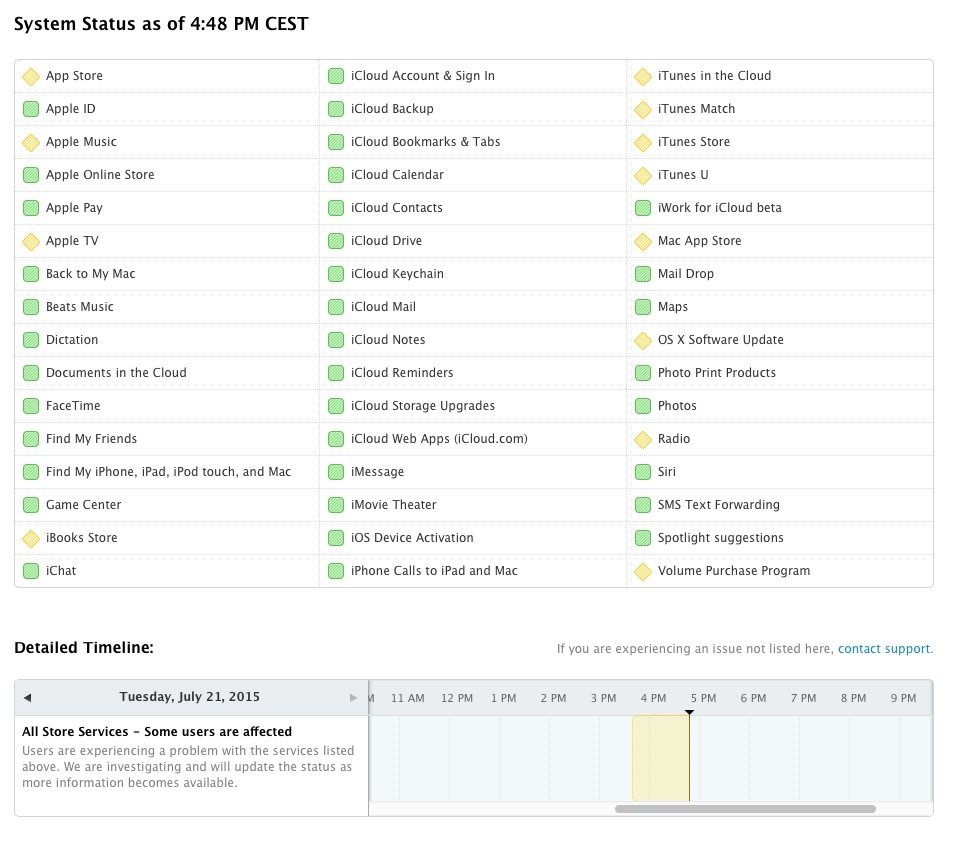This screenshot has width=953, height=847.
Task: Click 'All Store Services – Some users are affected' heading
Action: coord(157,732)
